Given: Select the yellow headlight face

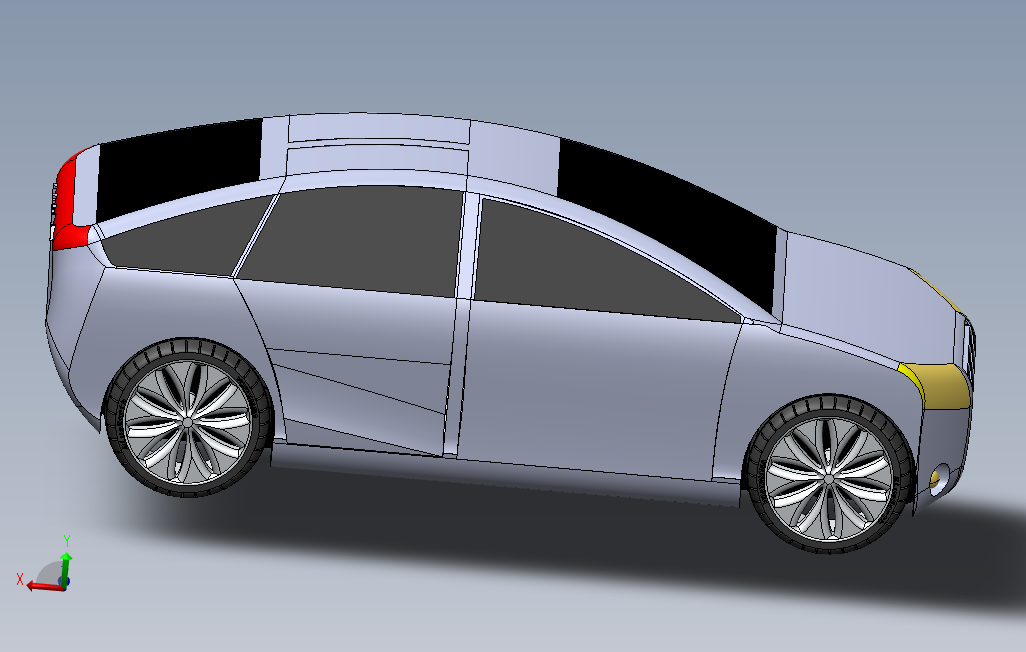Looking at the screenshot, I should pyautogui.click(x=937, y=385).
